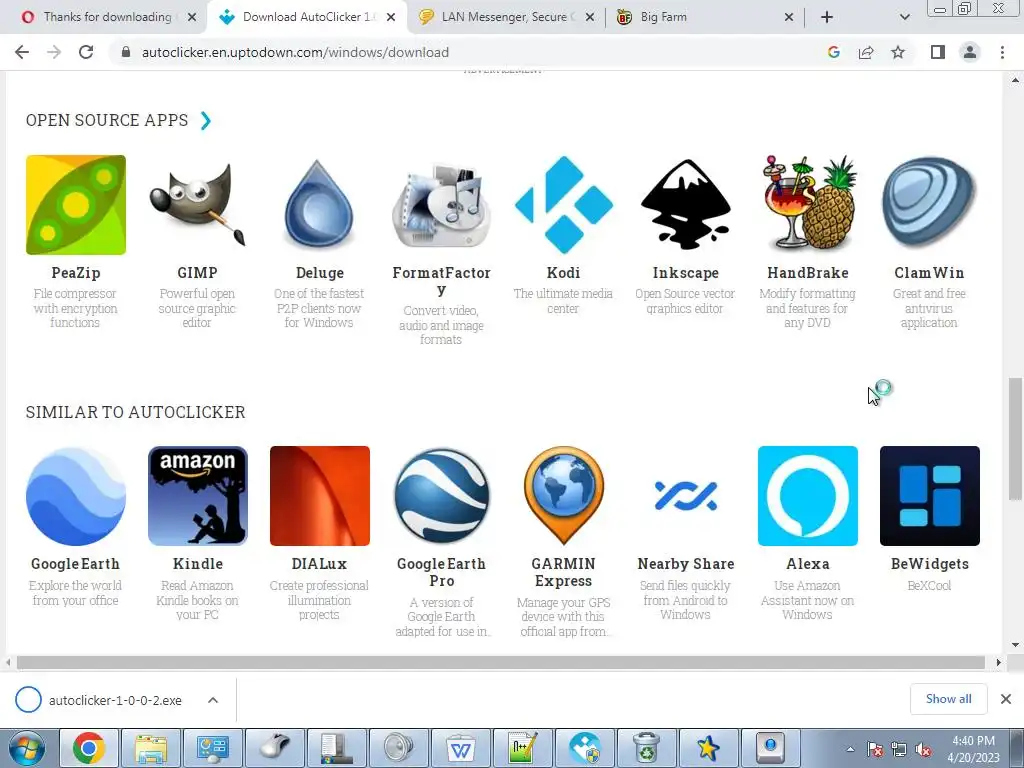This screenshot has width=1024, height=768.
Task: Open the Inkscape app icon
Action: [x=686, y=205]
